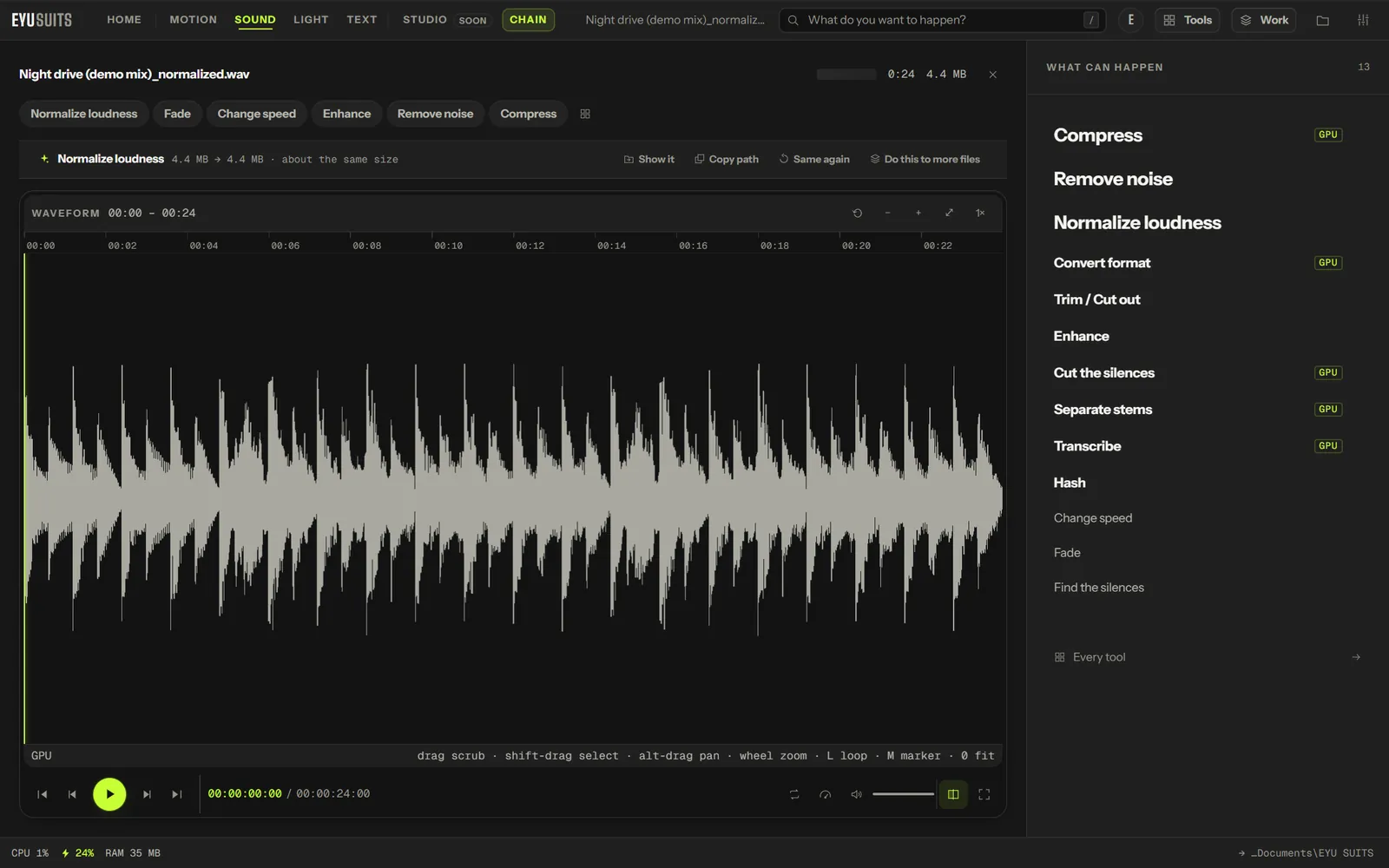Click the 'What do you want to happen?' search field
The image size is (1389, 868).
[x=943, y=20]
